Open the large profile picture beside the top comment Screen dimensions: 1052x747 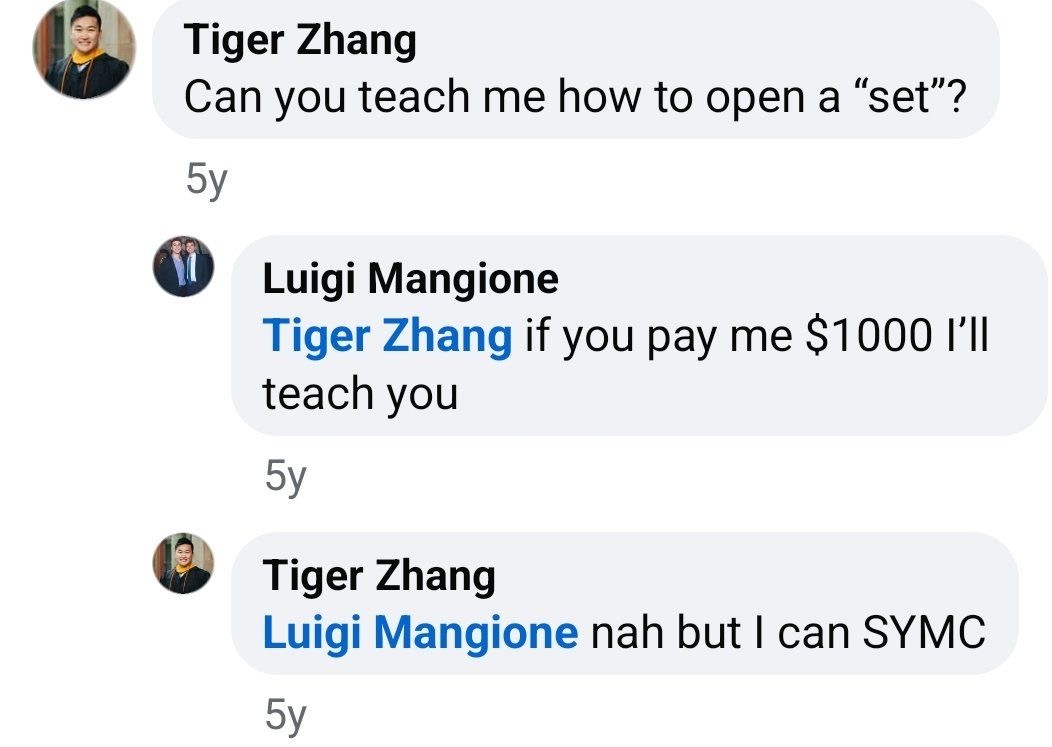pyautogui.click(x=84, y=48)
